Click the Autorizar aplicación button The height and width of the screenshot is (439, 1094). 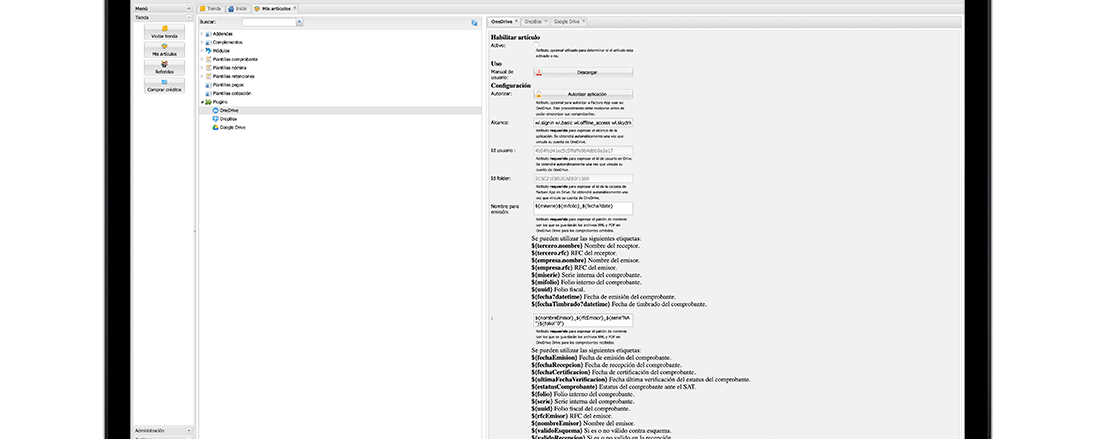point(583,93)
